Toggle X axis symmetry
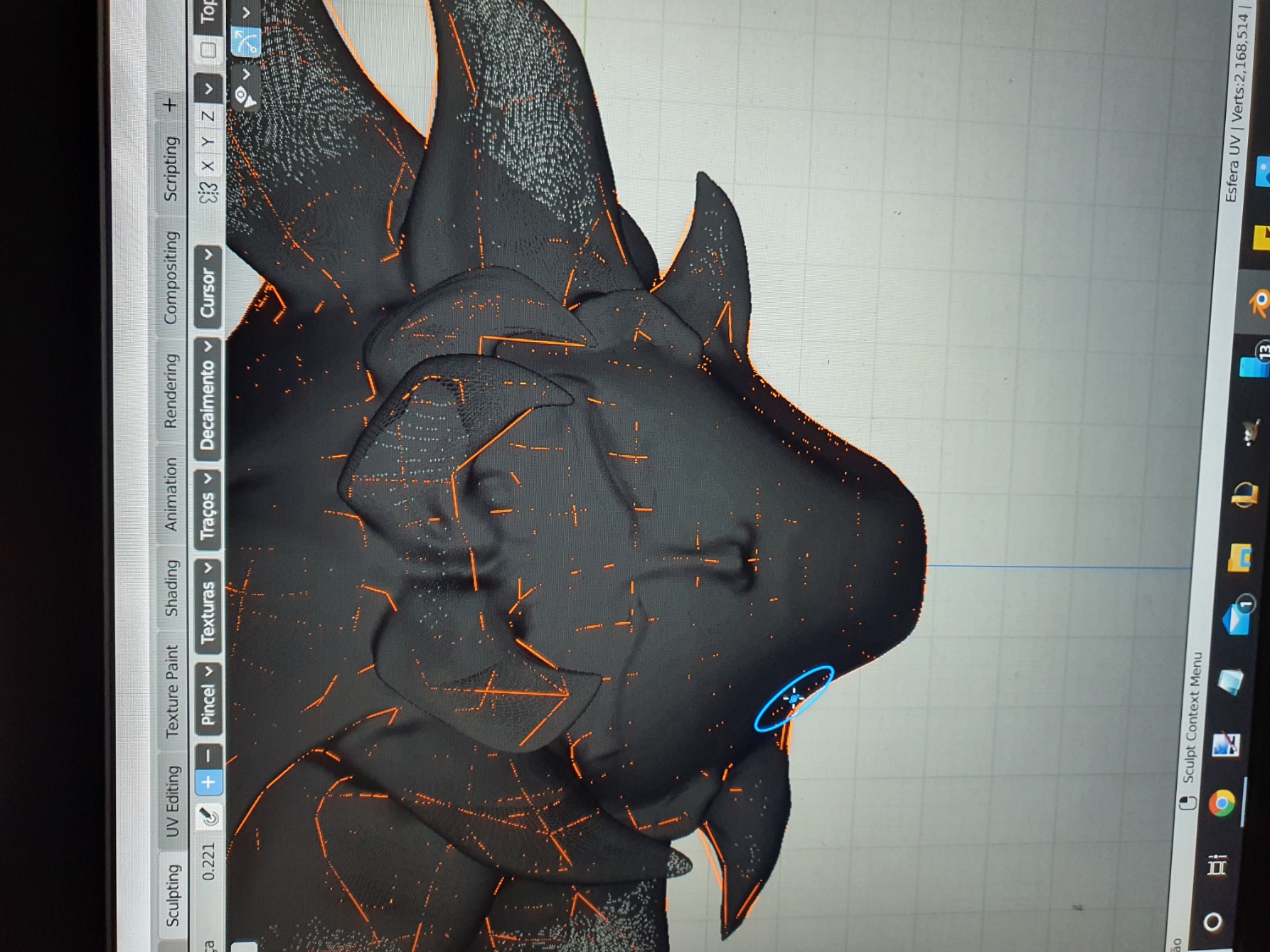 coord(207,166)
